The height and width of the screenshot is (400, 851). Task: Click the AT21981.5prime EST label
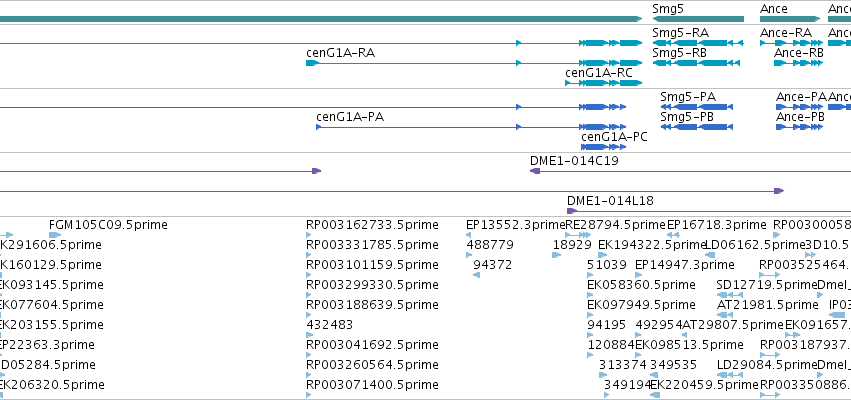(x=767, y=305)
